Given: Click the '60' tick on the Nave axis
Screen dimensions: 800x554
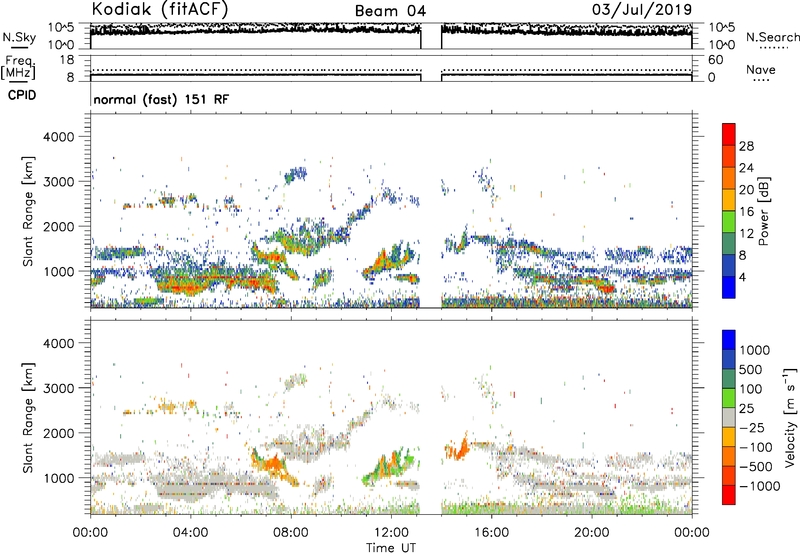Looking at the screenshot, I should coord(715,60).
